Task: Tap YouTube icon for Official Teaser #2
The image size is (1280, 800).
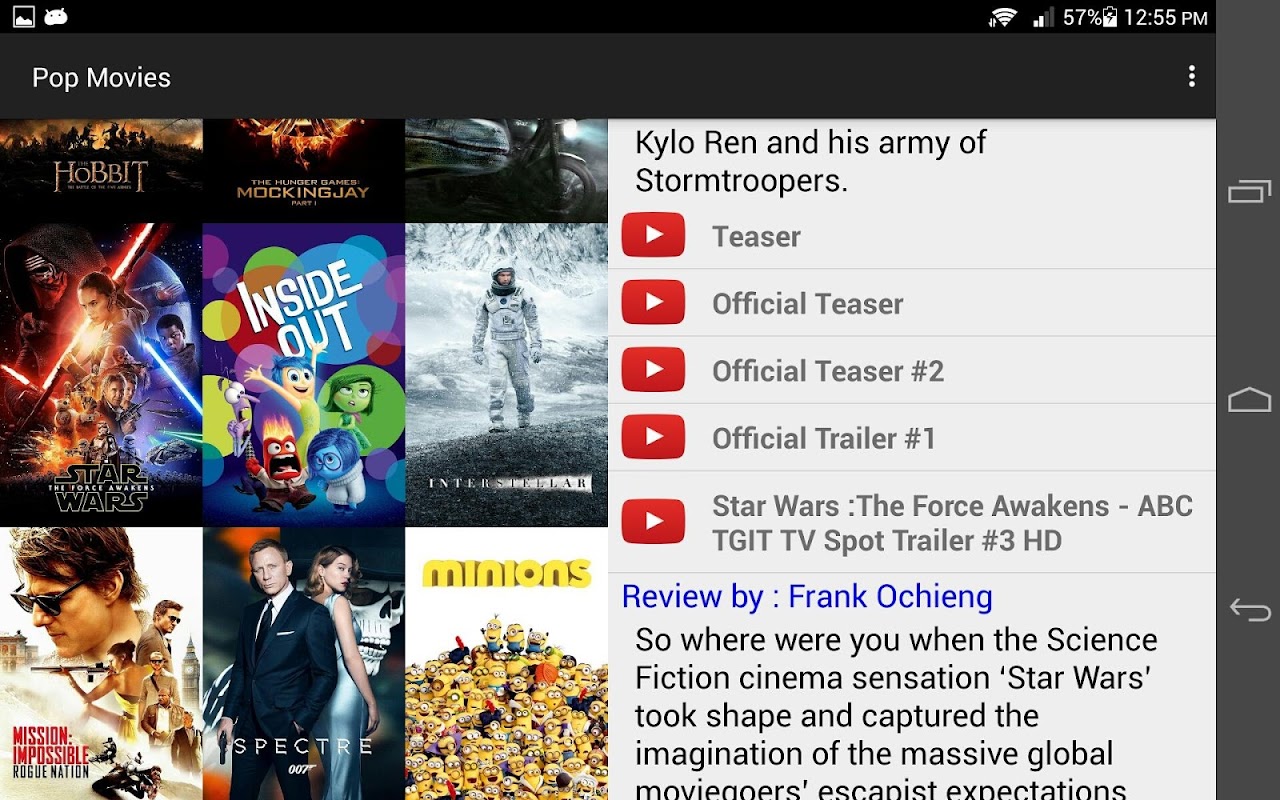Action: pos(653,370)
